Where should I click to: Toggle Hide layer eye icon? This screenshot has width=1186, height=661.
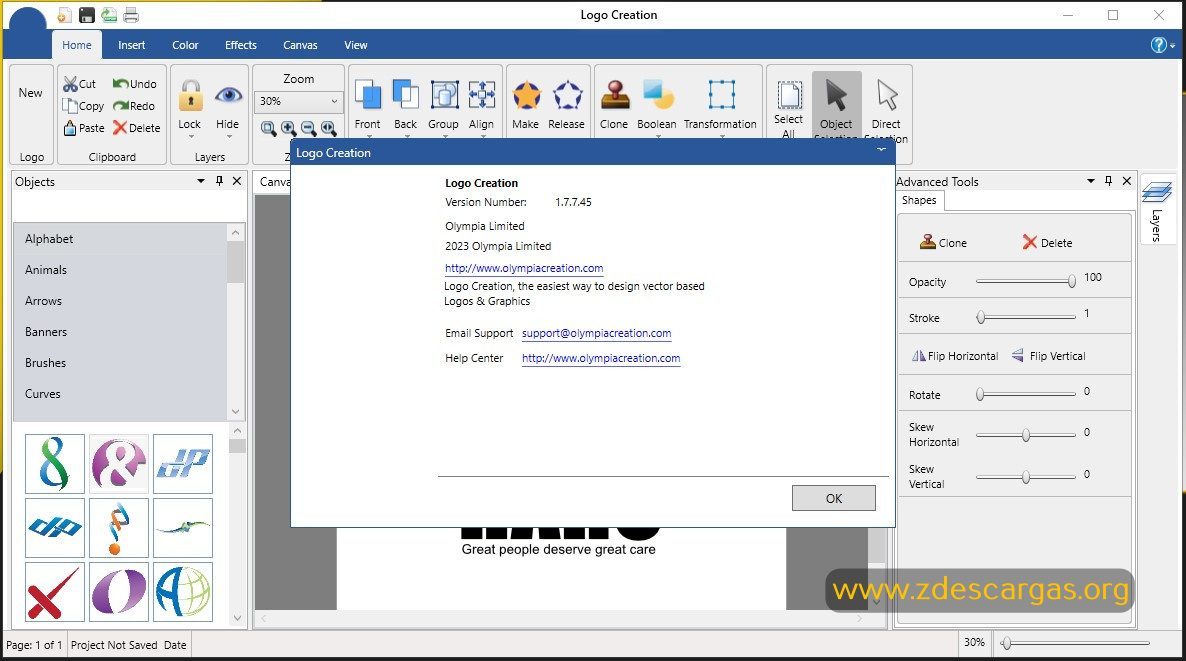[228, 96]
